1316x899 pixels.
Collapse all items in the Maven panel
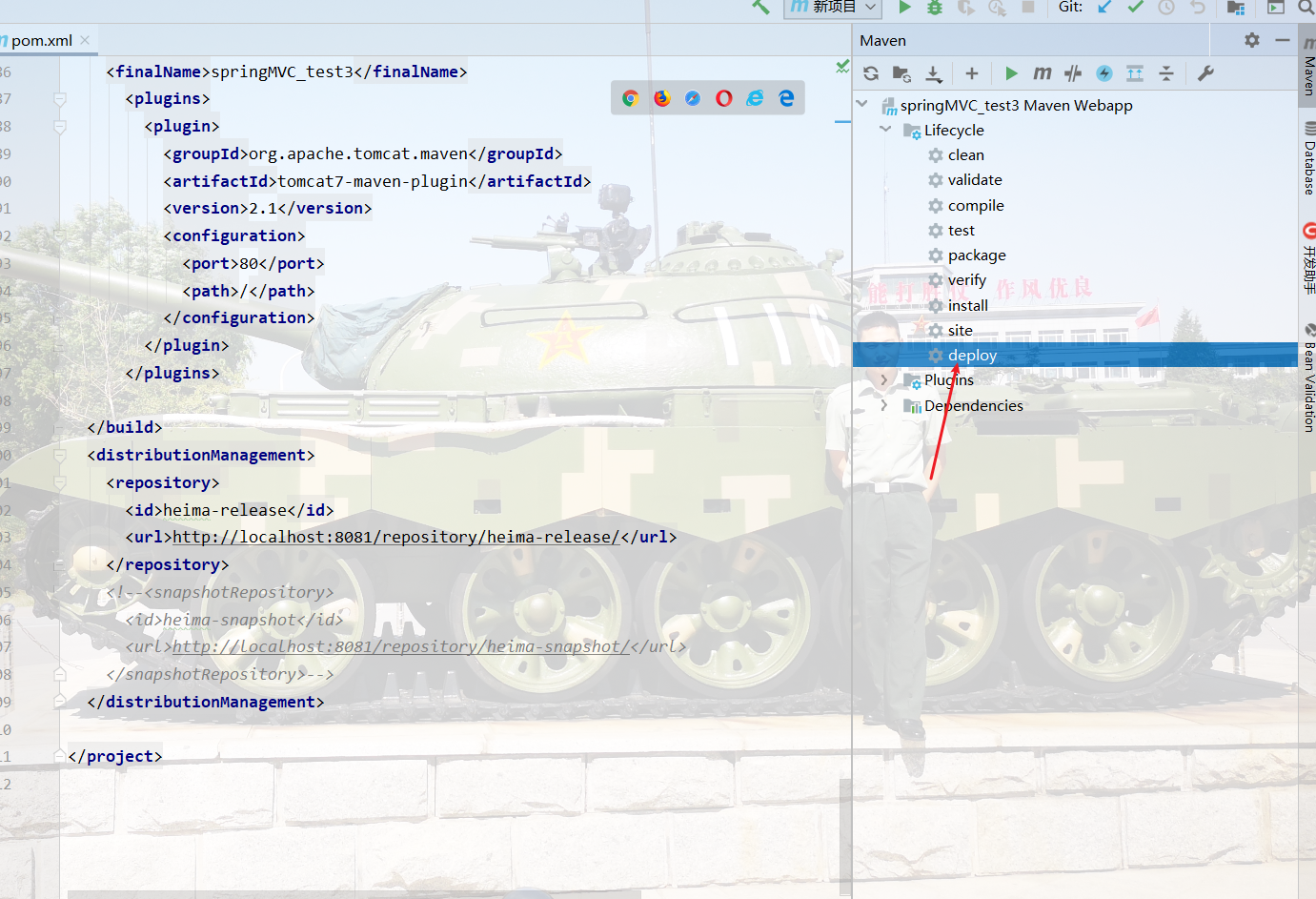tap(1166, 73)
